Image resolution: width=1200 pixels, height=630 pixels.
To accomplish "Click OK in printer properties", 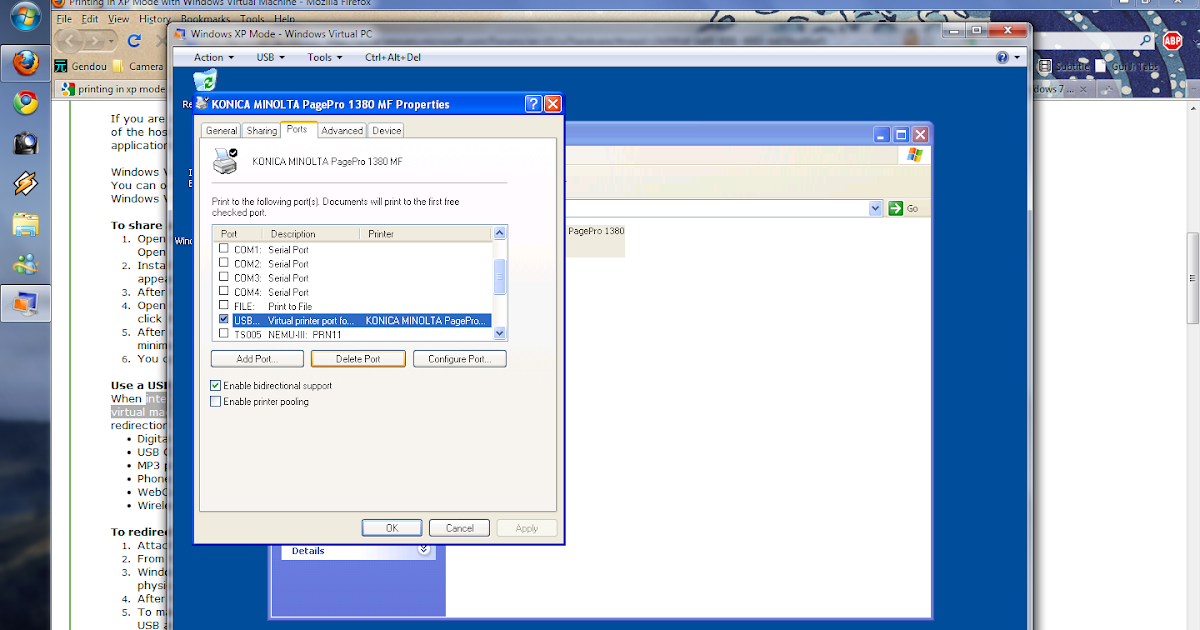I will coord(392,528).
